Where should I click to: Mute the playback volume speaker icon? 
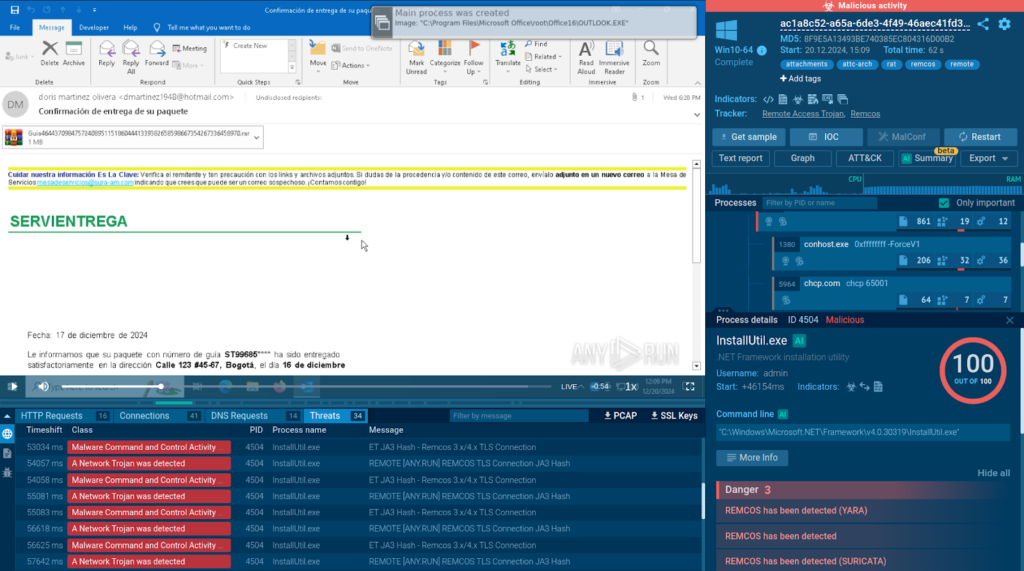(x=43, y=386)
